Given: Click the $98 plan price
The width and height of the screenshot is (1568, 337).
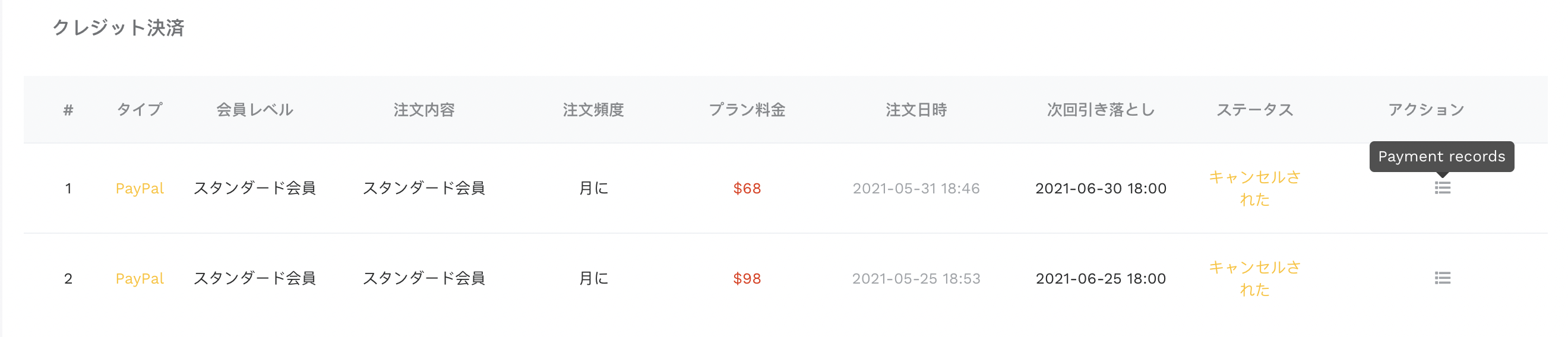Looking at the screenshot, I should coord(747,279).
